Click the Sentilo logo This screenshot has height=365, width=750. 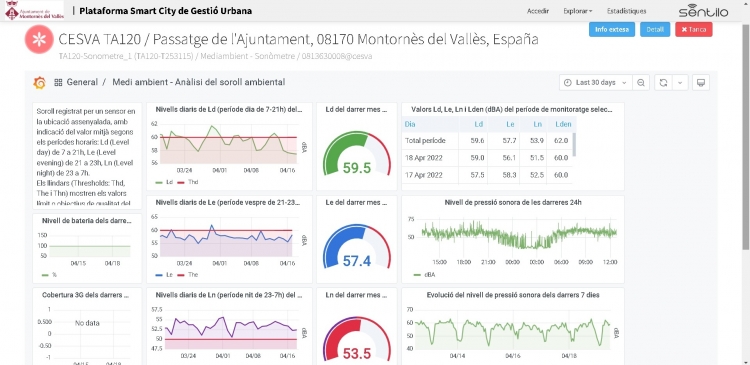pos(703,11)
